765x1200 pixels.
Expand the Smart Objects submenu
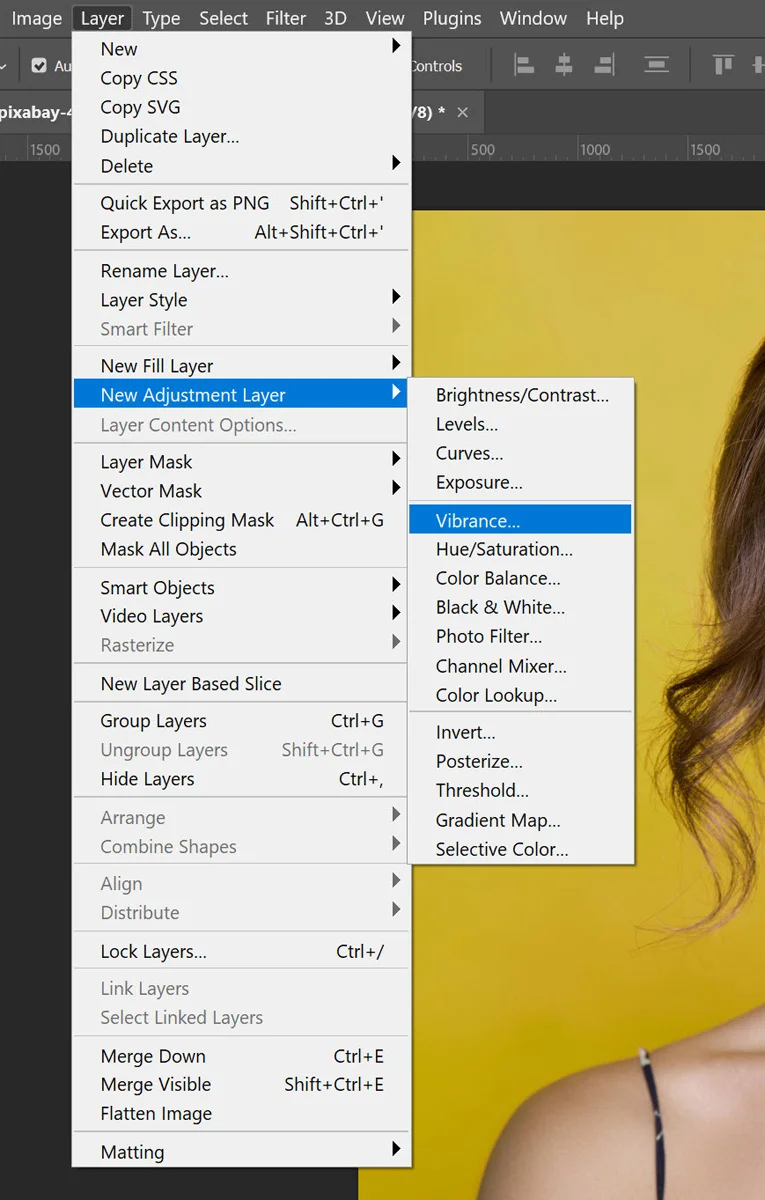click(241, 588)
